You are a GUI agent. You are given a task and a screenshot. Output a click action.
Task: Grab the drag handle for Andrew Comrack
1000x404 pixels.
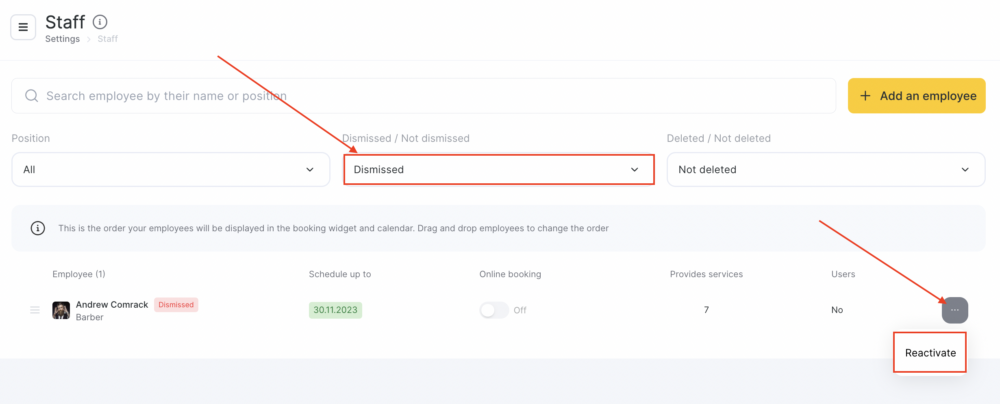tap(35, 310)
